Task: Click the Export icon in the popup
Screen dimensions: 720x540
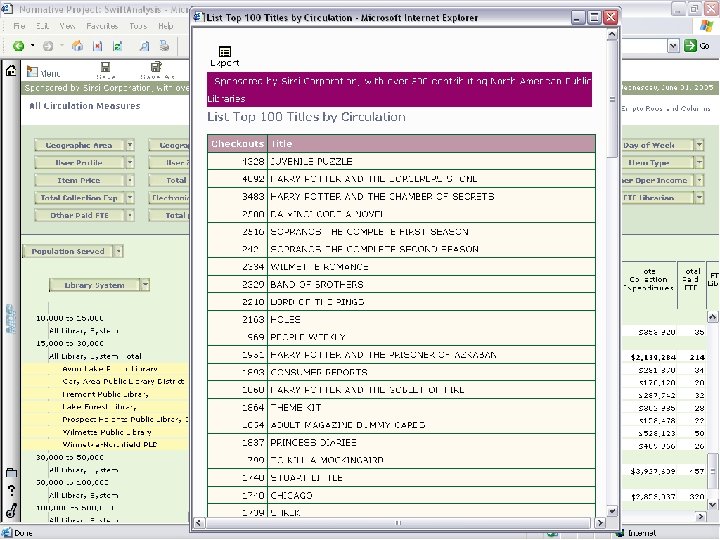Action: pos(225,52)
